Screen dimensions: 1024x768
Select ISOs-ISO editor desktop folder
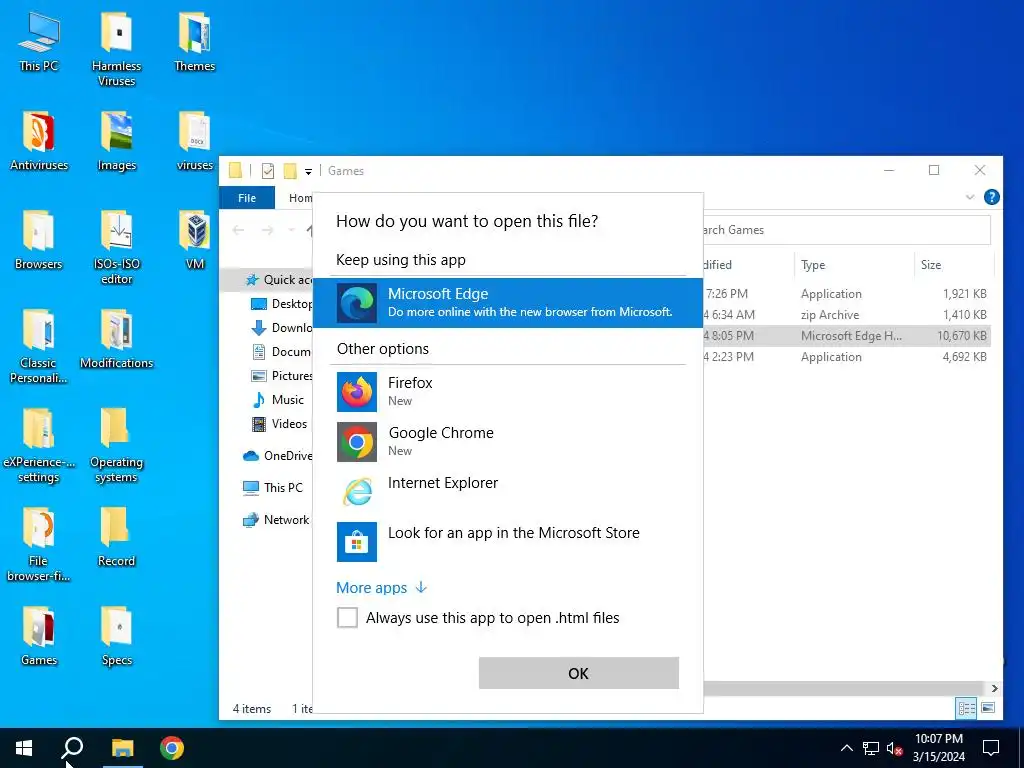[117, 248]
